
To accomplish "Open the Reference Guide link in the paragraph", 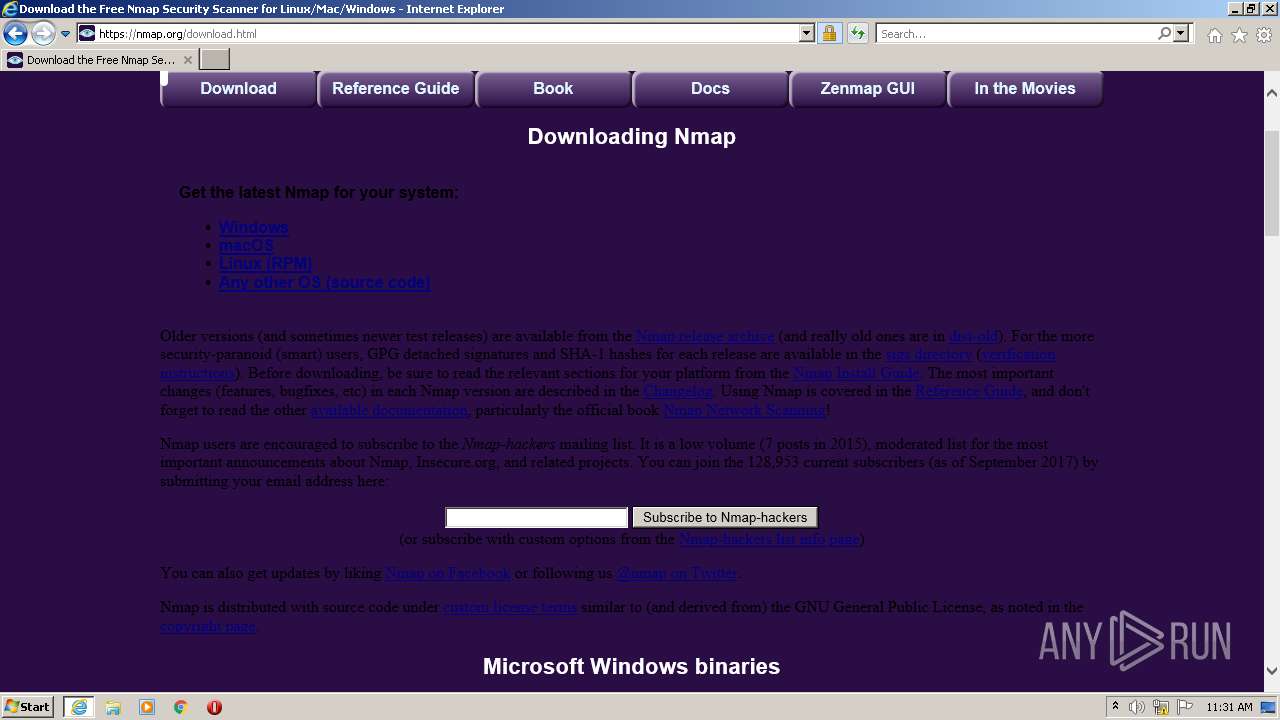I will tap(969, 391).
